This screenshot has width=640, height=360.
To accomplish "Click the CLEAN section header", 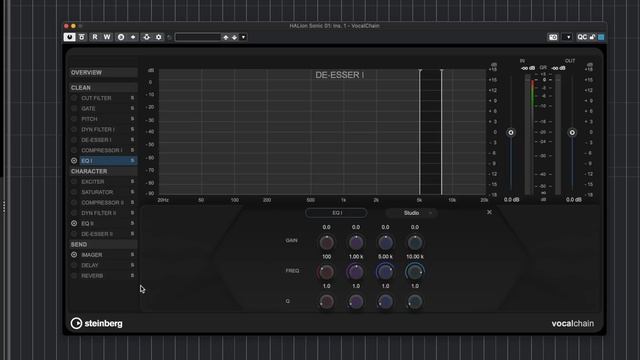I will (103, 88).
